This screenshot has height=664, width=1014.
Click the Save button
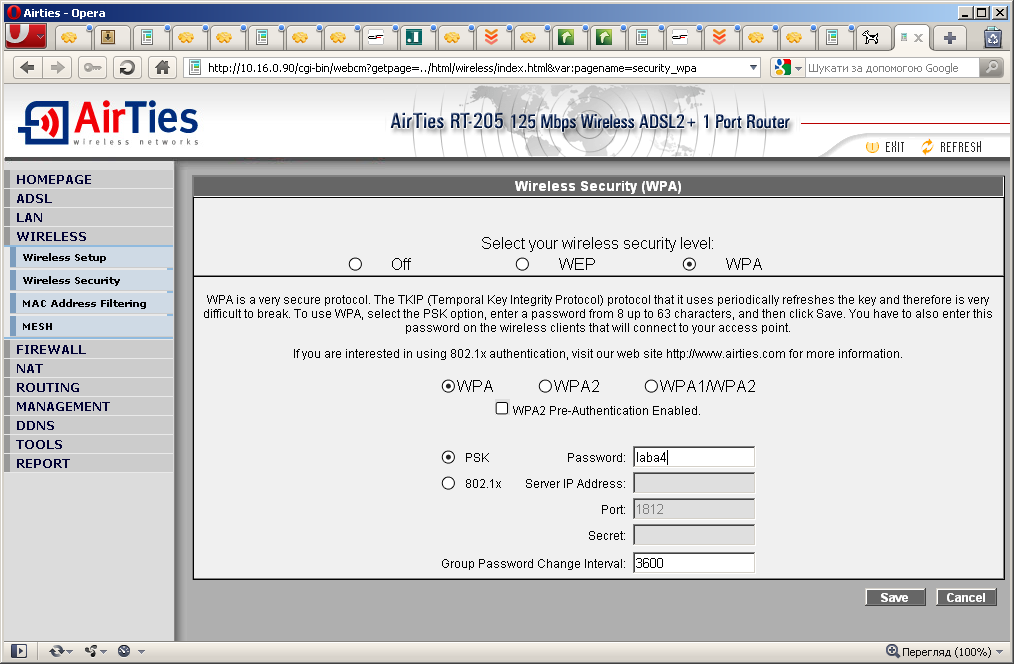(x=895, y=597)
